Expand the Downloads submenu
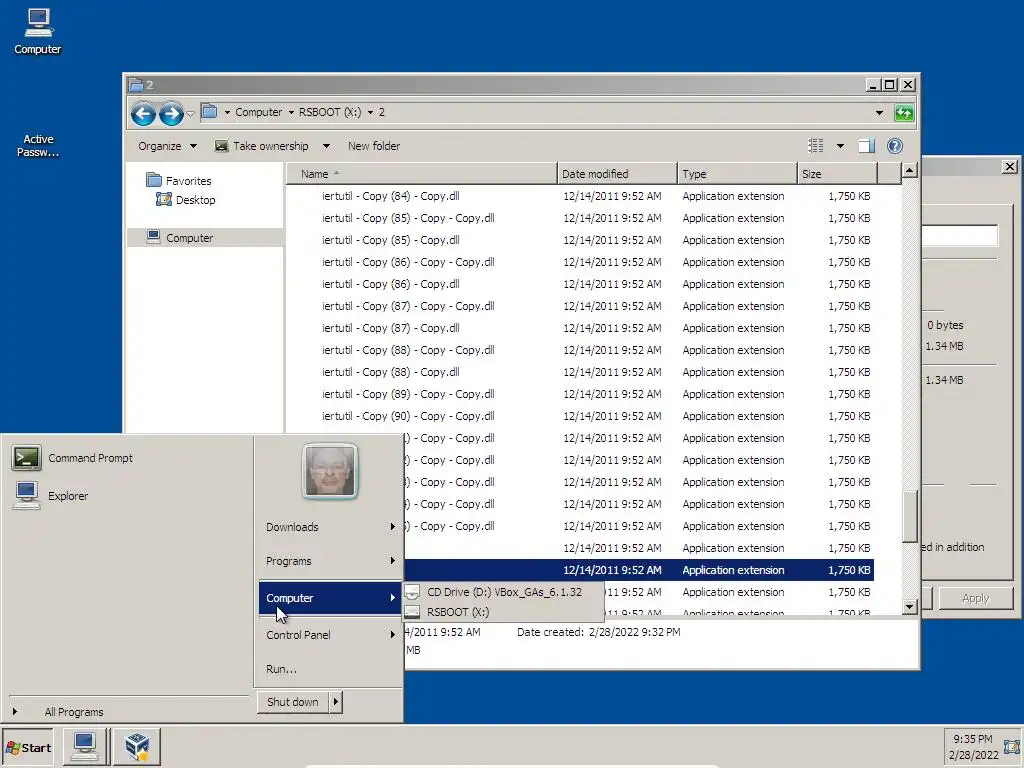Image resolution: width=1024 pixels, height=768 pixels. click(330, 527)
